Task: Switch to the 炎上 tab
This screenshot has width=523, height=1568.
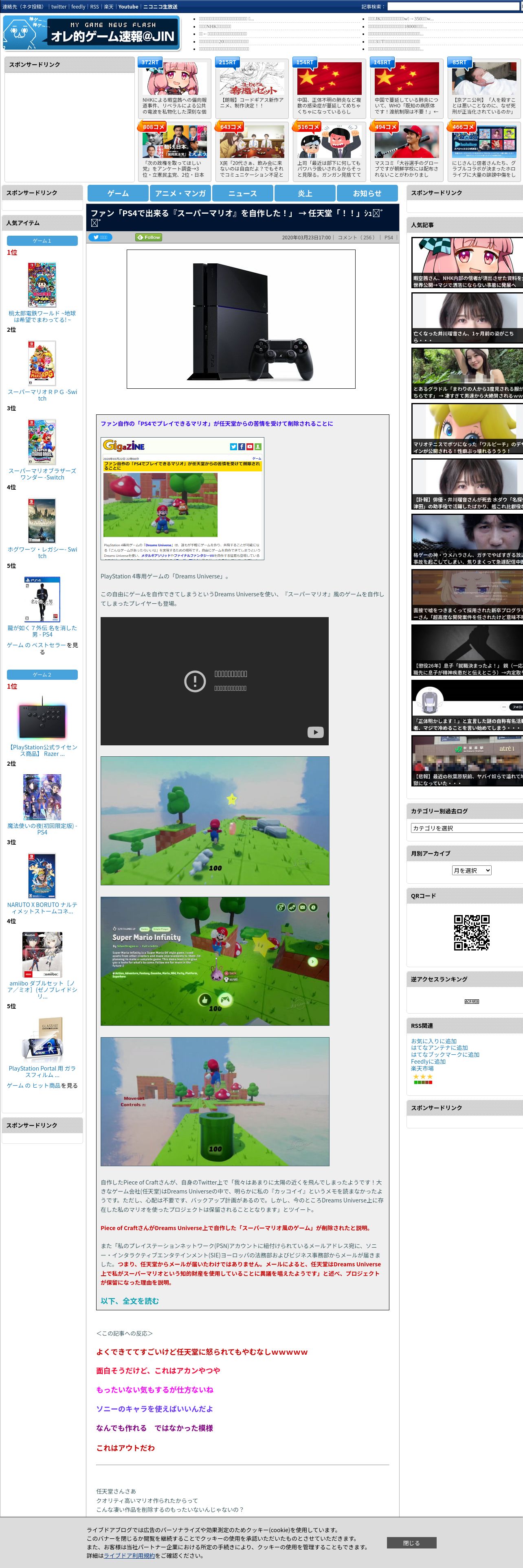Action: tap(305, 193)
